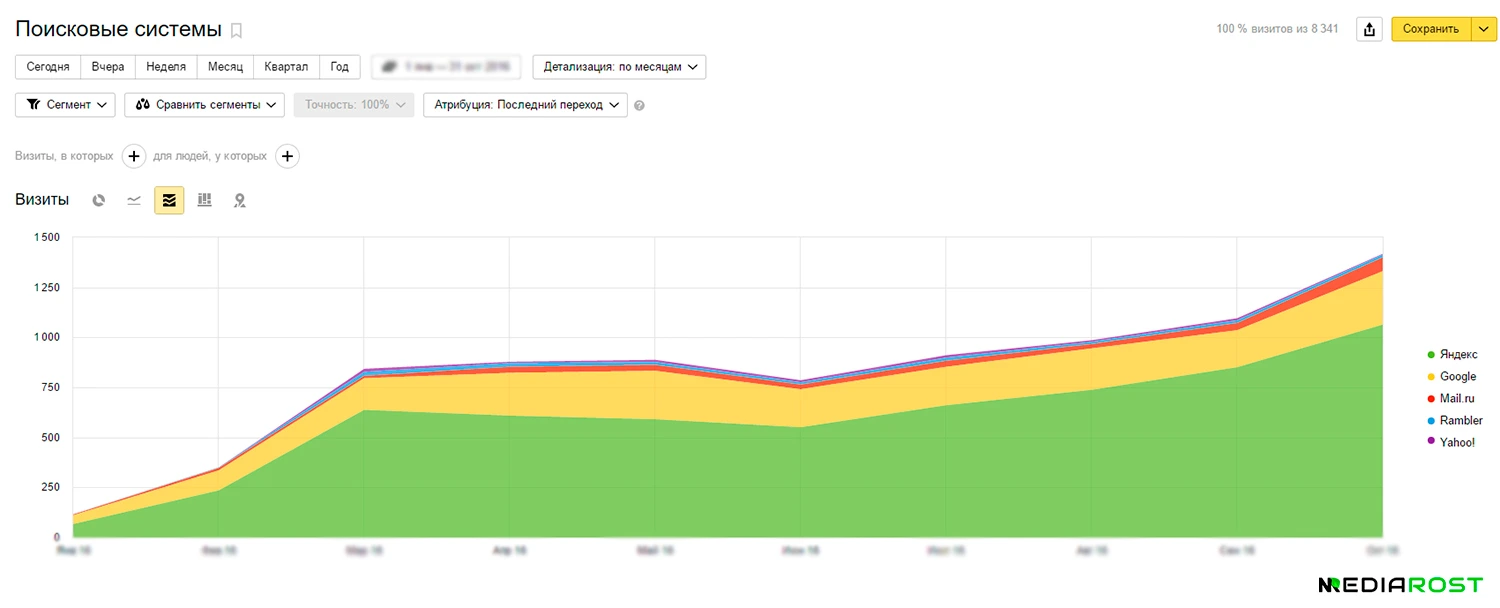Open the blurred date range picker

(x=446, y=67)
